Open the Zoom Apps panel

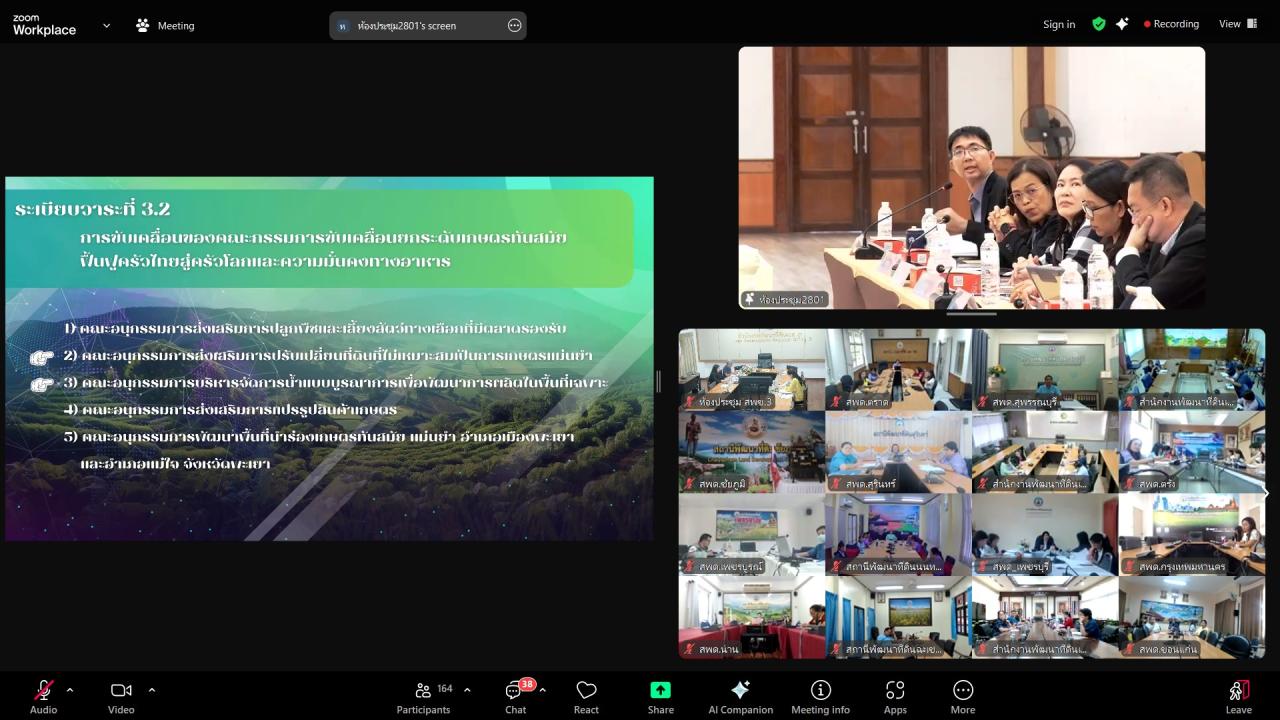point(894,695)
